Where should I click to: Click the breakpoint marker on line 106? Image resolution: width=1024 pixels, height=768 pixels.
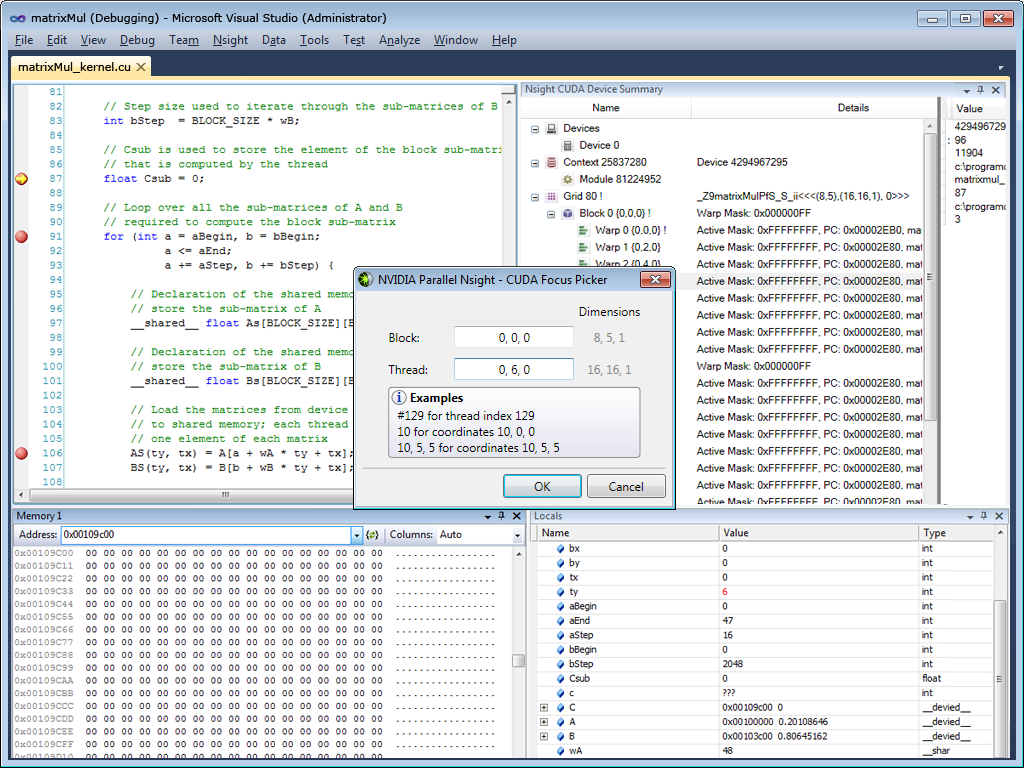click(22, 453)
